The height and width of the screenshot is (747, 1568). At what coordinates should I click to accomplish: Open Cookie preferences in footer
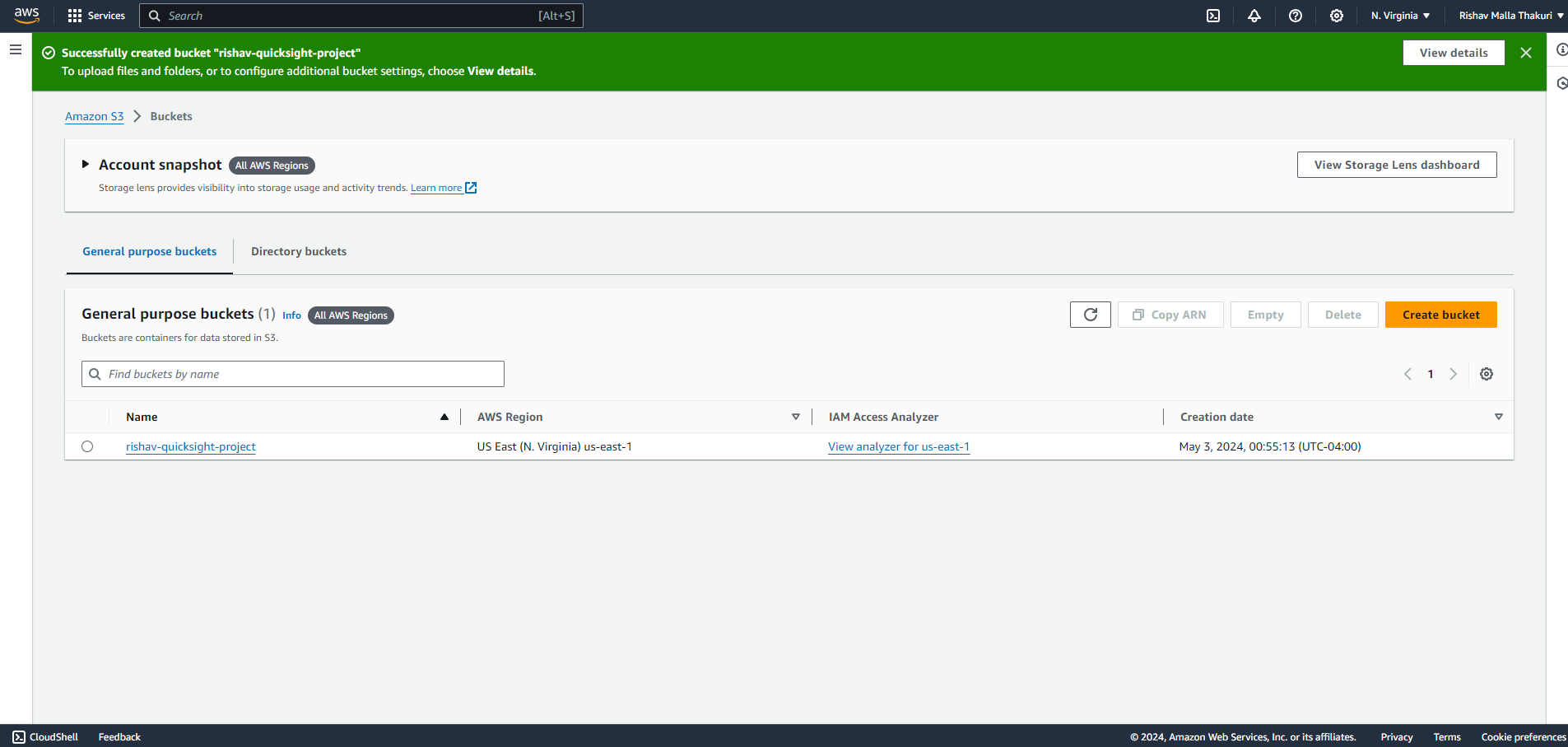click(1524, 737)
